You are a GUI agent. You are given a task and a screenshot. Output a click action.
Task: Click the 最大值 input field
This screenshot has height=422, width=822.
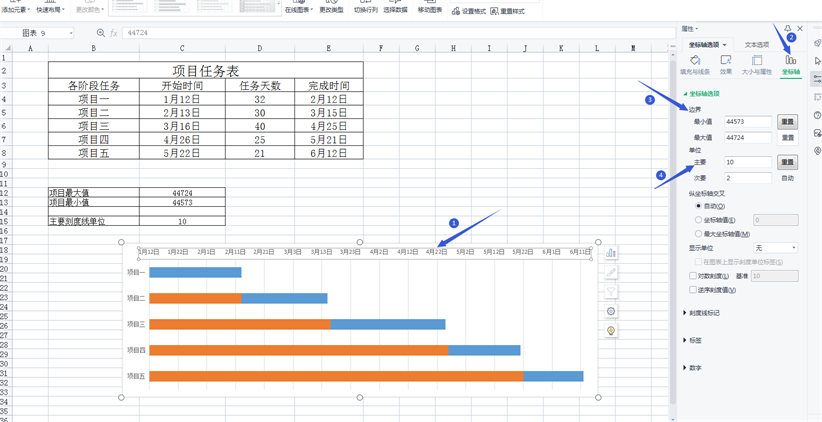point(748,138)
